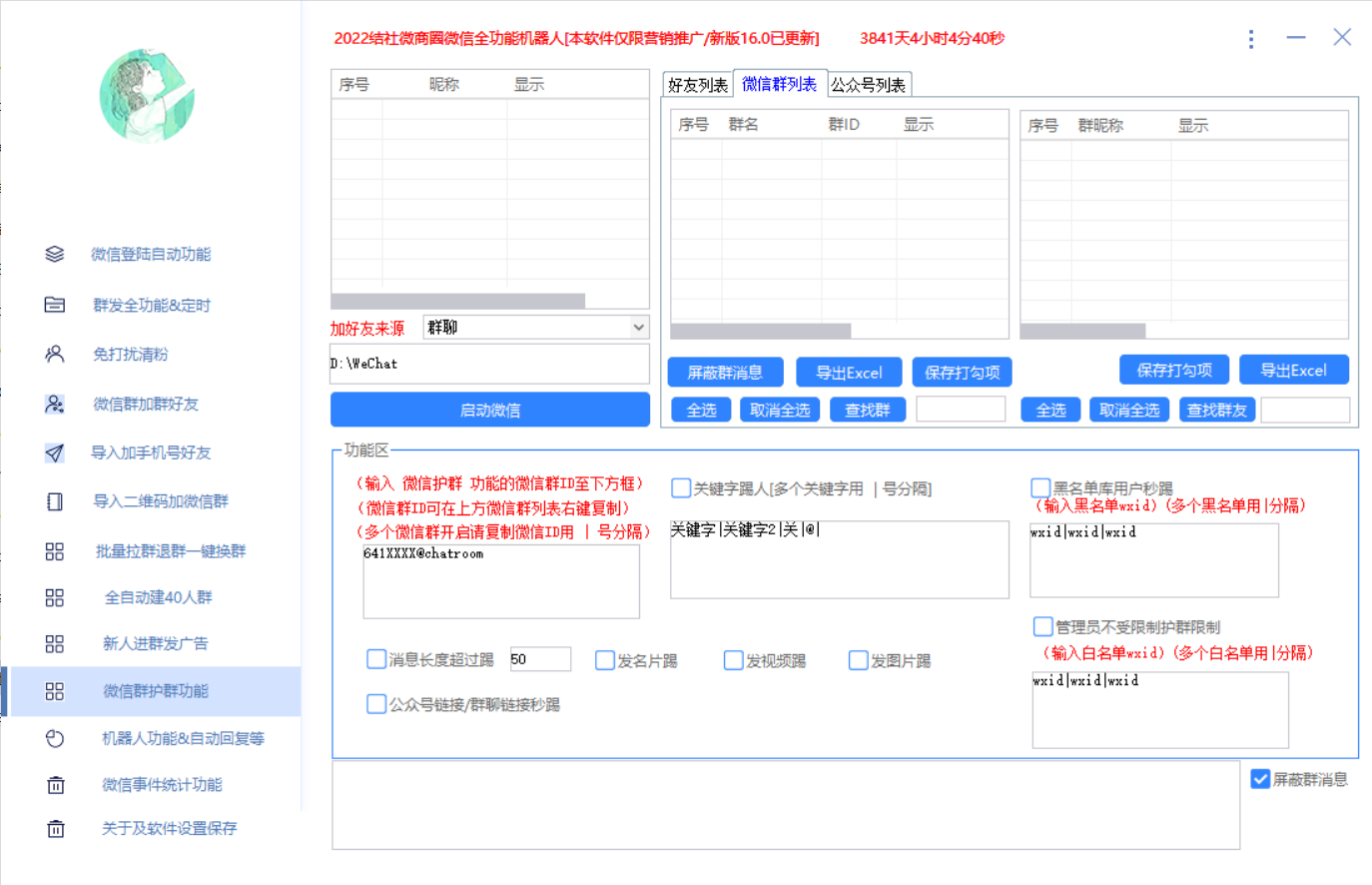Click the 批量拉群退群一键换群 grid icon

pyautogui.click(x=55, y=551)
